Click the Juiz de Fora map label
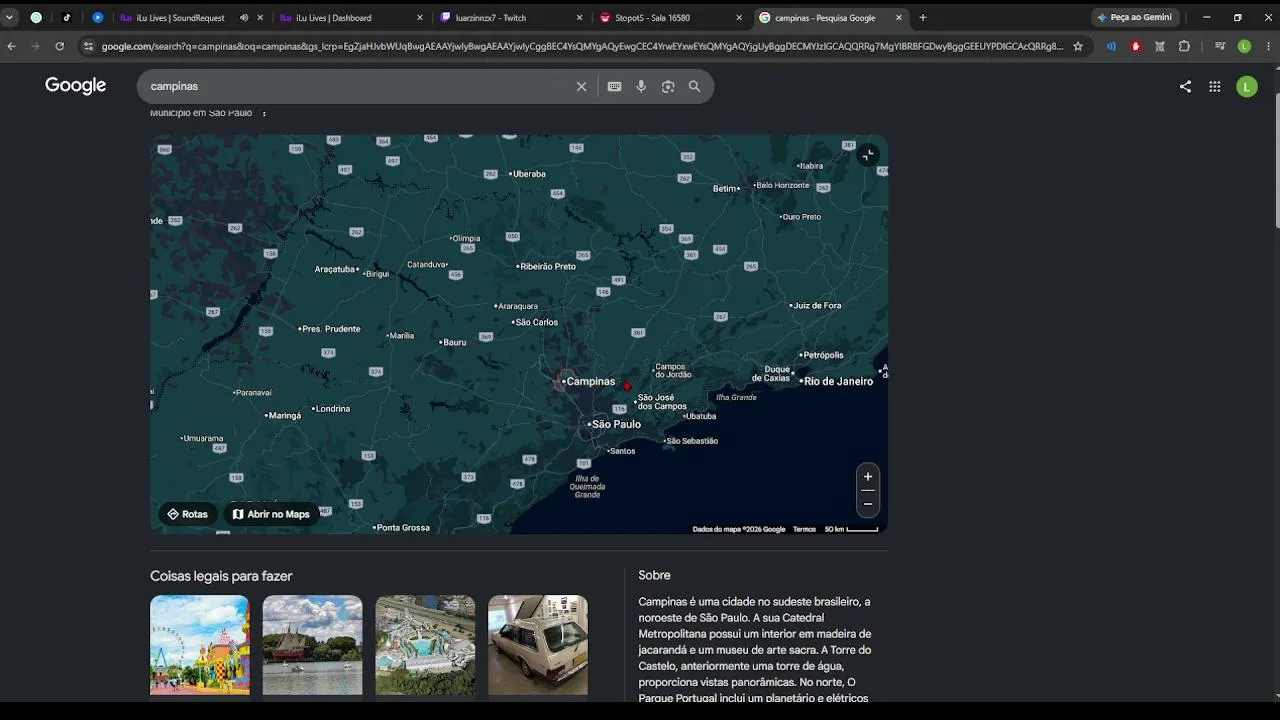The width and height of the screenshot is (1280, 720). click(x=815, y=305)
